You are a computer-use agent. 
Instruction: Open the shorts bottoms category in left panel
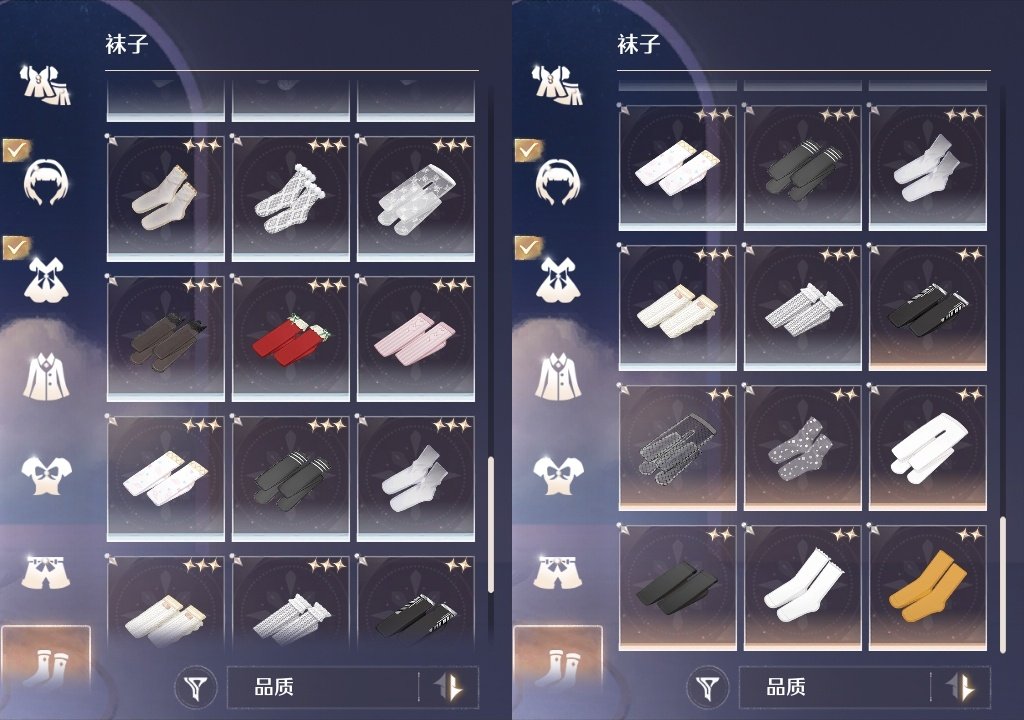coord(46,572)
